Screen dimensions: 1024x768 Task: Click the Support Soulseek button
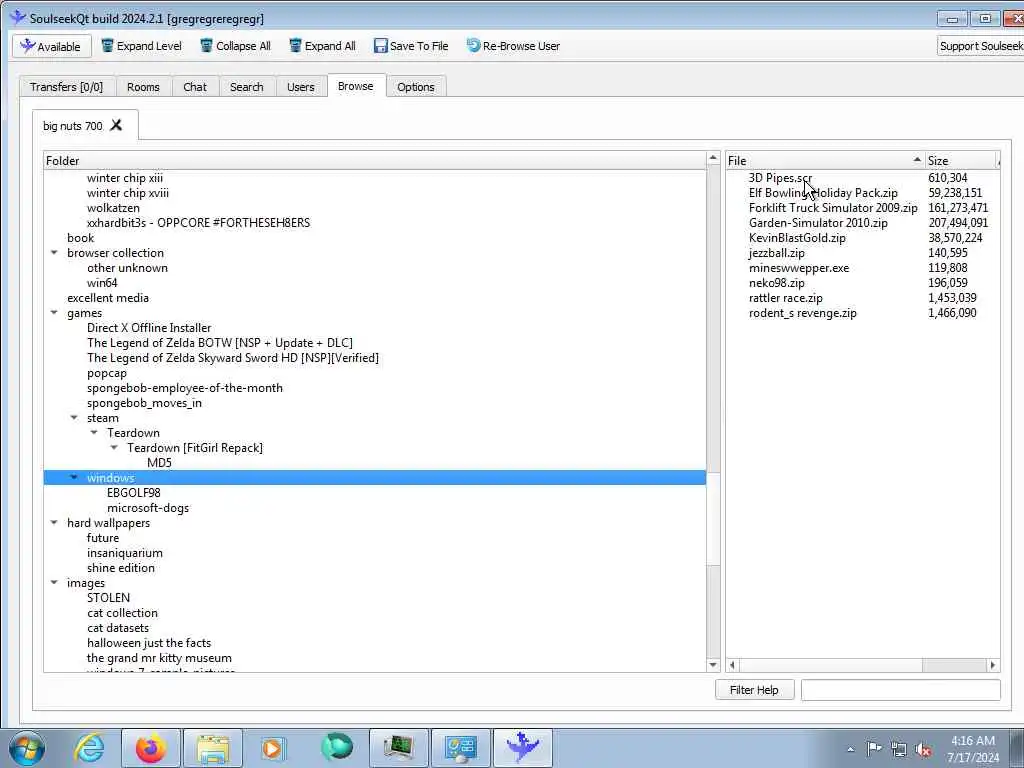click(980, 46)
